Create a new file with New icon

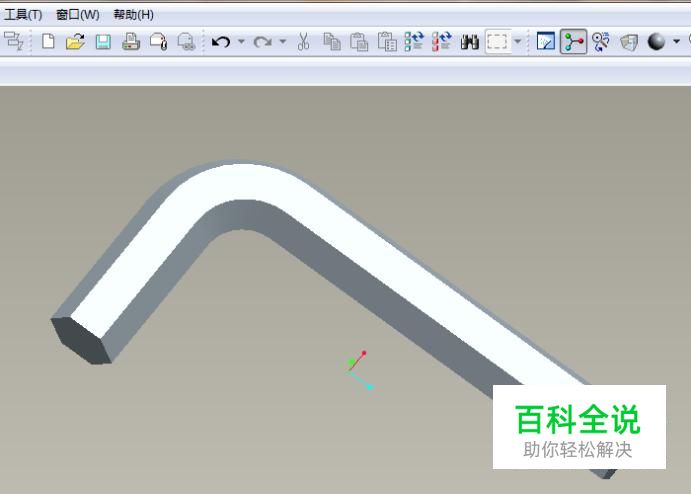coord(48,41)
